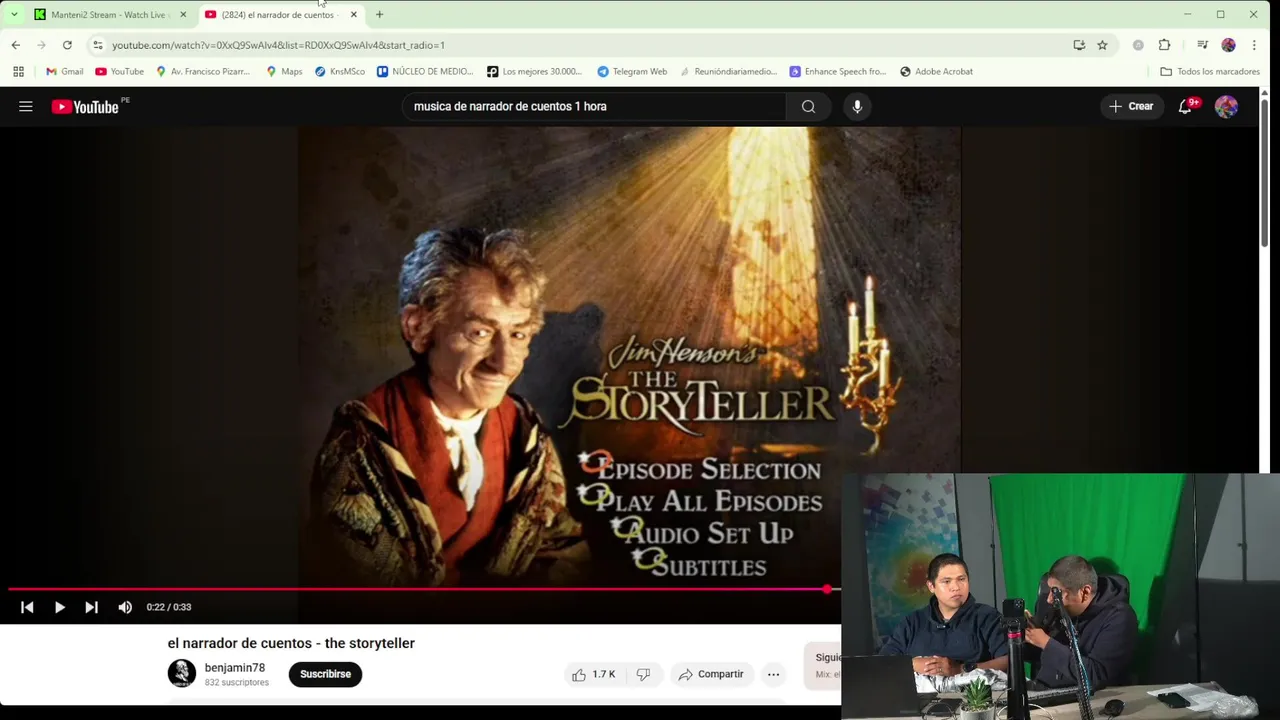Open the YouTube guide hamburger menu
The width and height of the screenshot is (1280, 720).
coord(26,106)
